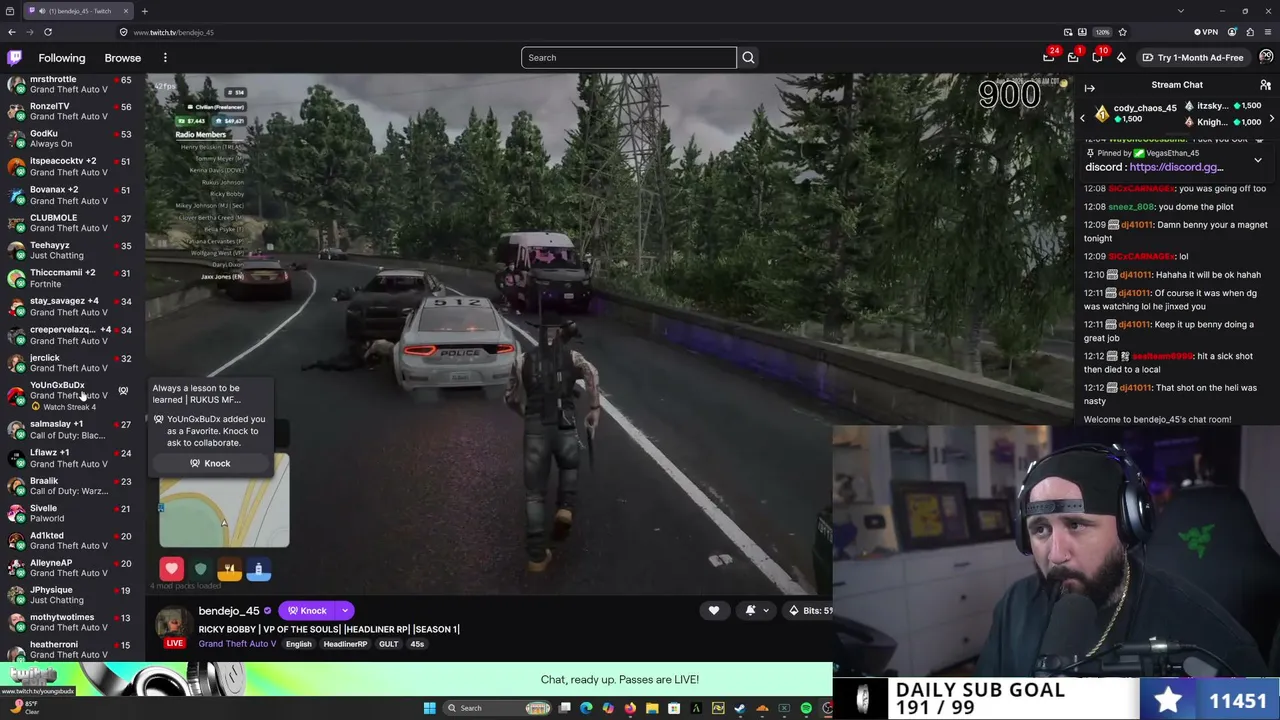
Task: Open heatheronni channel in sidebar
Action: coord(70,649)
